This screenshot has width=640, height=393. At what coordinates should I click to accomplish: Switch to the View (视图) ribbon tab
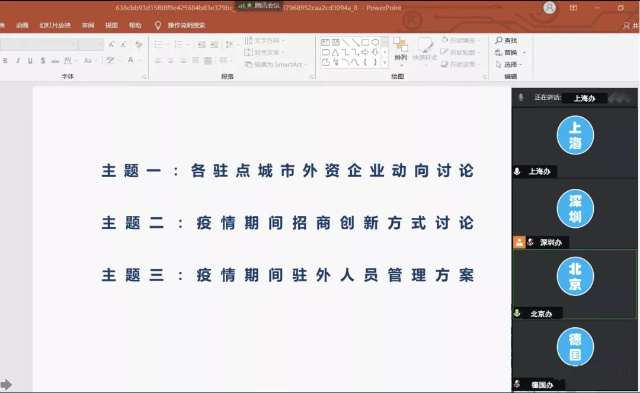click(x=111, y=25)
